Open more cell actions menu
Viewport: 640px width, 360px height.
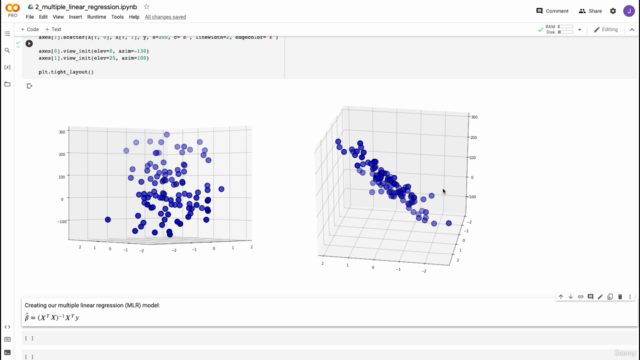pos(630,297)
